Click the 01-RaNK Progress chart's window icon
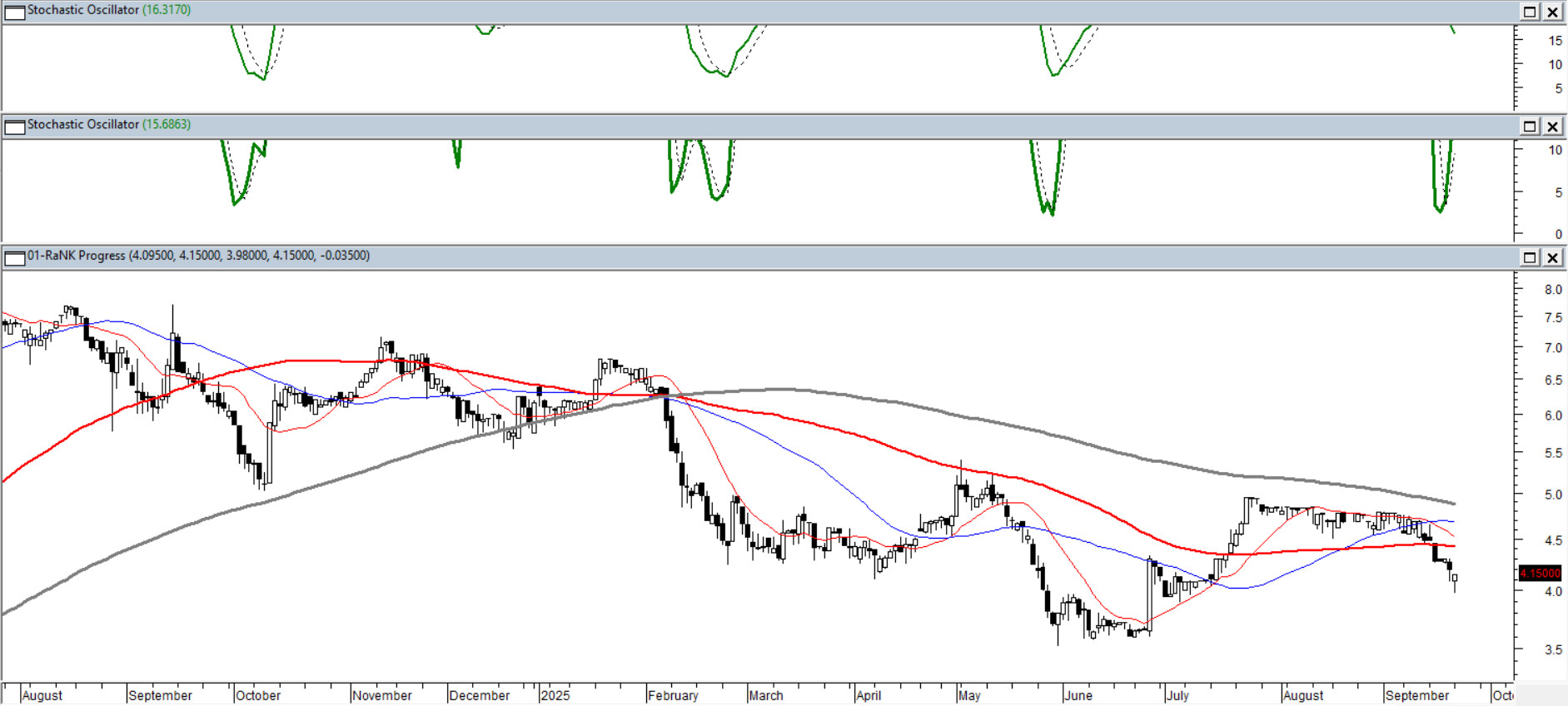The image size is (1568, 706). (x=14, y=257)
